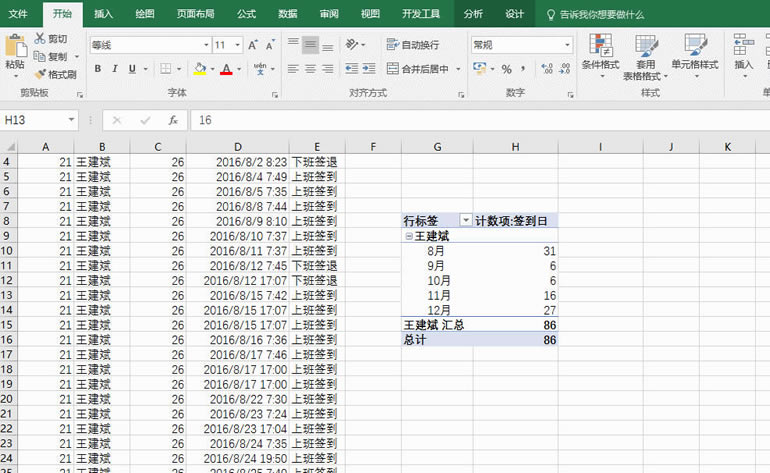Image resolution: width=770 pixels, height=473 pixels.
Task: Toggle center horizontal alignment
Action: [310, 69]
